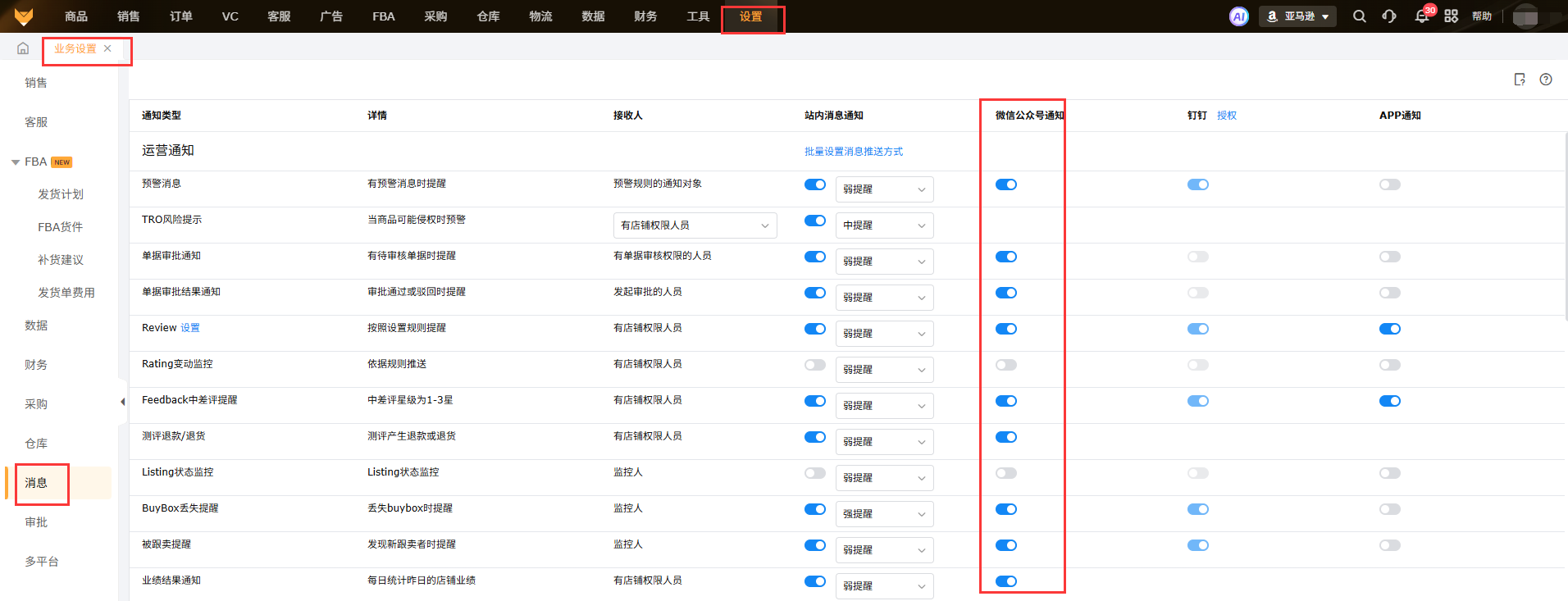The image size is (1568, 601).
Task: Open 中提醒 dropdown for TRO风险提示
Action: pyautogui.click(x=885, y=225)
